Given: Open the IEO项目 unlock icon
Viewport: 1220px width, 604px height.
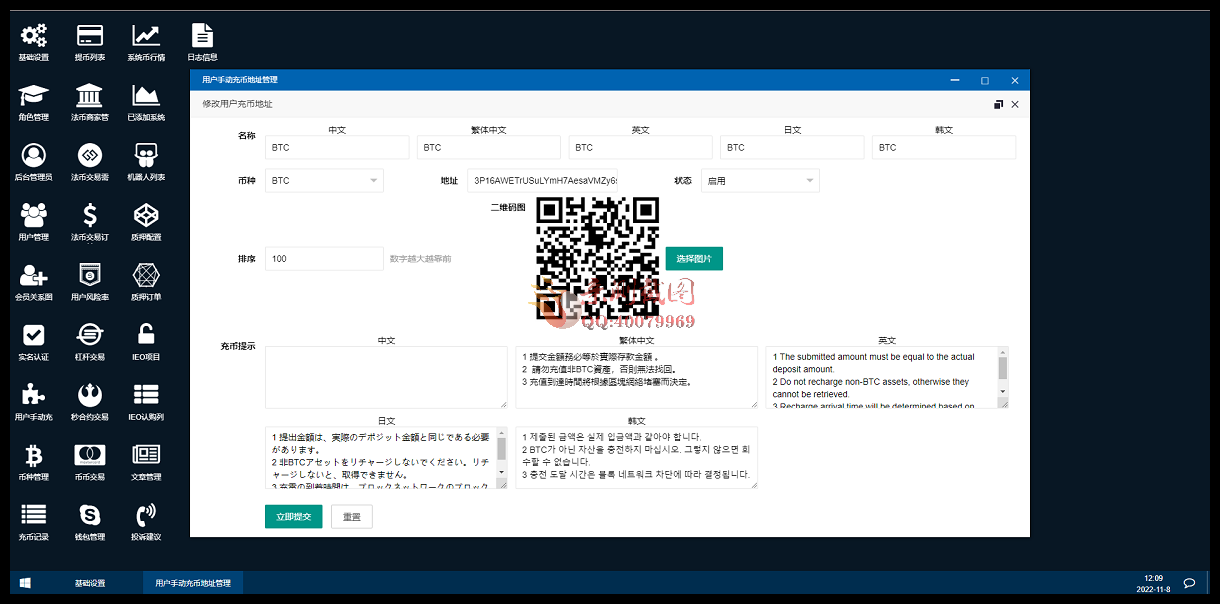Looking at the screenshot, I should (146, 336).
